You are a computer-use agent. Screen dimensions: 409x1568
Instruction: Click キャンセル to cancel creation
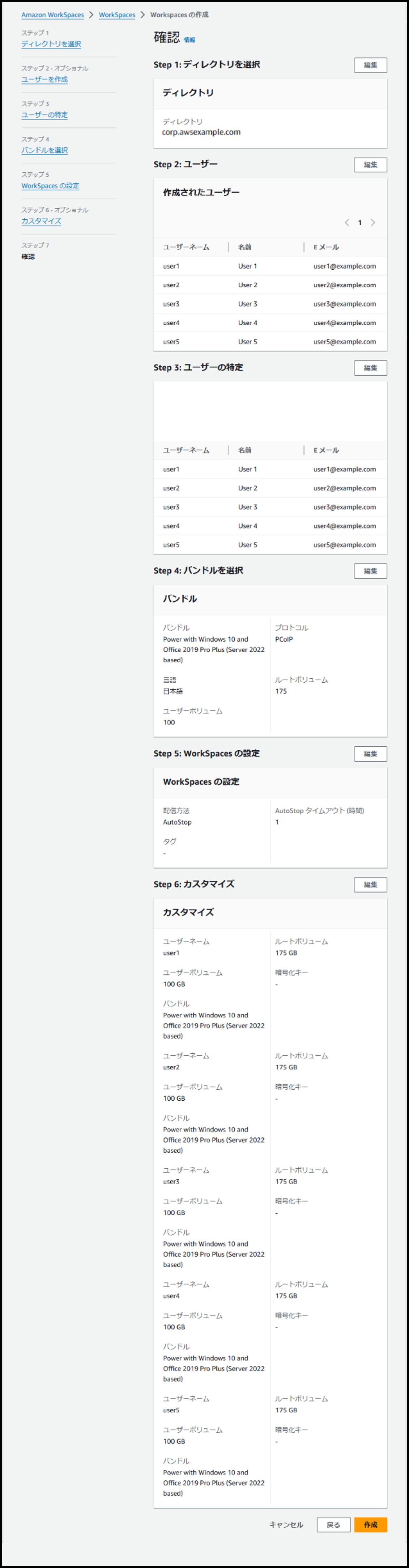pyautogui.click(x=286, y=1525)
